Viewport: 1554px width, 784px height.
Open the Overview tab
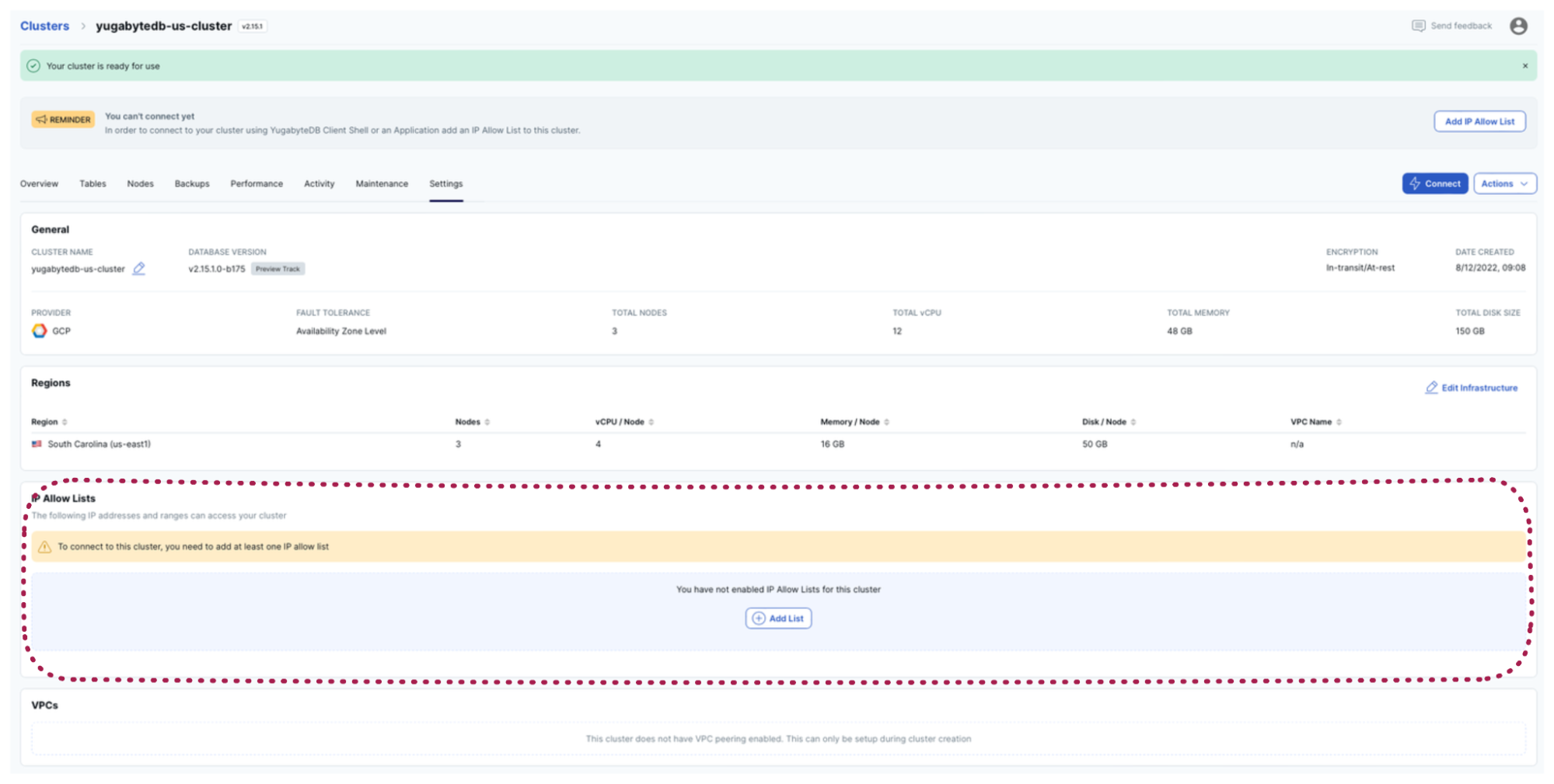pyautogui.click(x=39, y=183)
